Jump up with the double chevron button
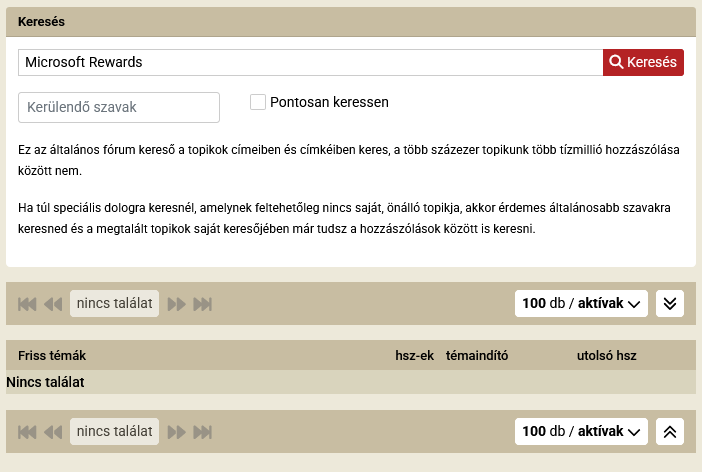This screenshot has height=472, width=702. [x=670, y=432]
